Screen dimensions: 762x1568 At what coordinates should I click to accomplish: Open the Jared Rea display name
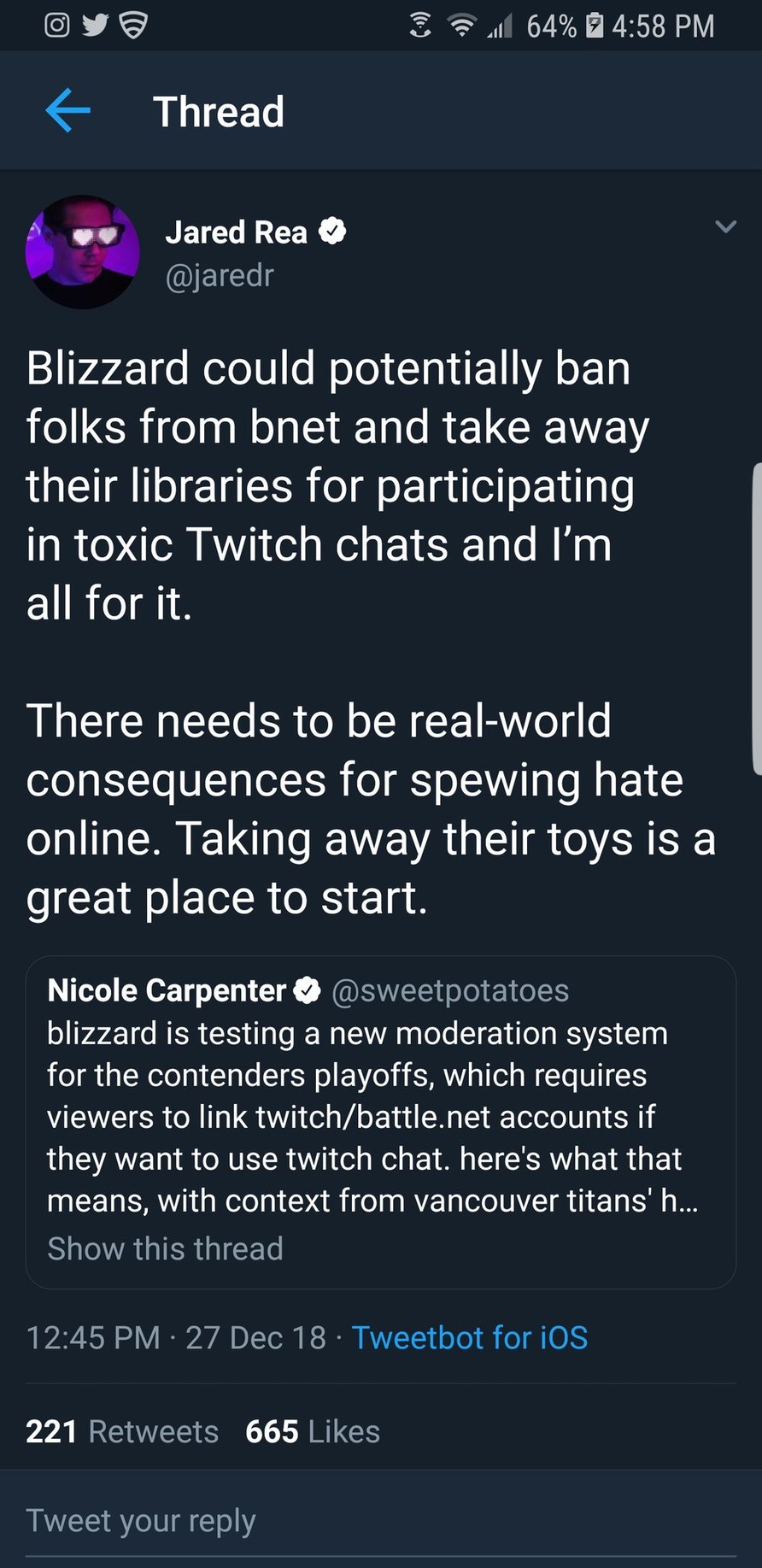236,232
